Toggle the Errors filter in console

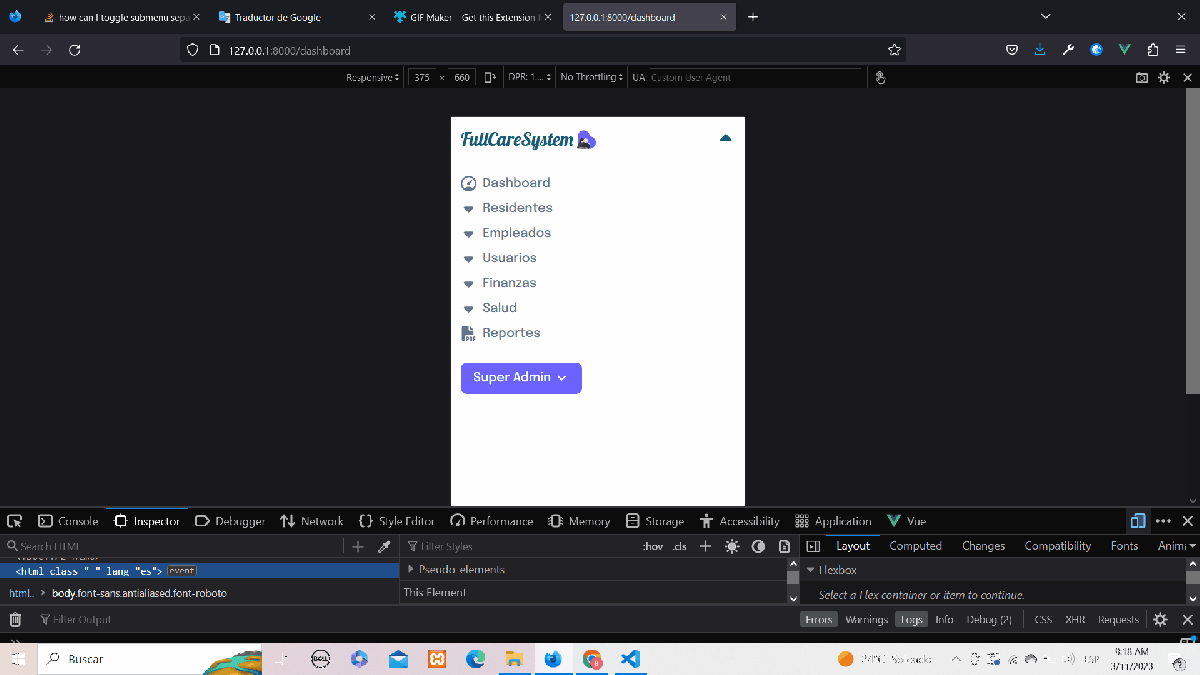pos(819,620)
